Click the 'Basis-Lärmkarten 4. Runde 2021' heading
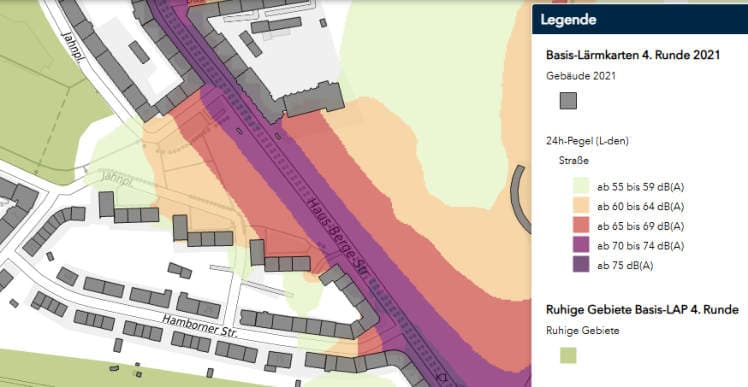 tap(633, 55)
